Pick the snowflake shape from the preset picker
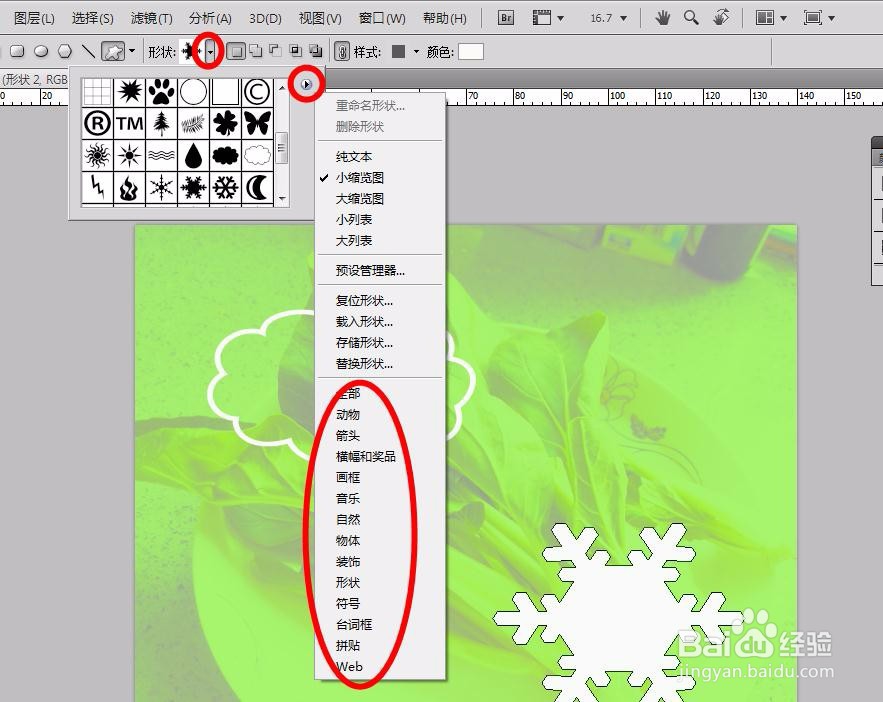Screen dimensions: 883x702 click(x=191, y=186)
